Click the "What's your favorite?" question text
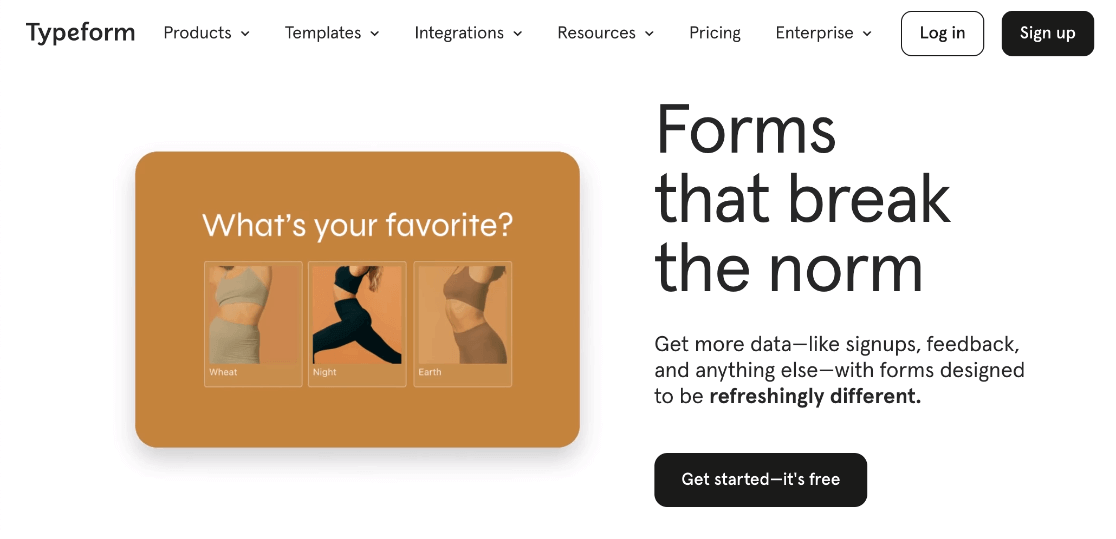Screen dimensions: 1116x539 point(357,224)
